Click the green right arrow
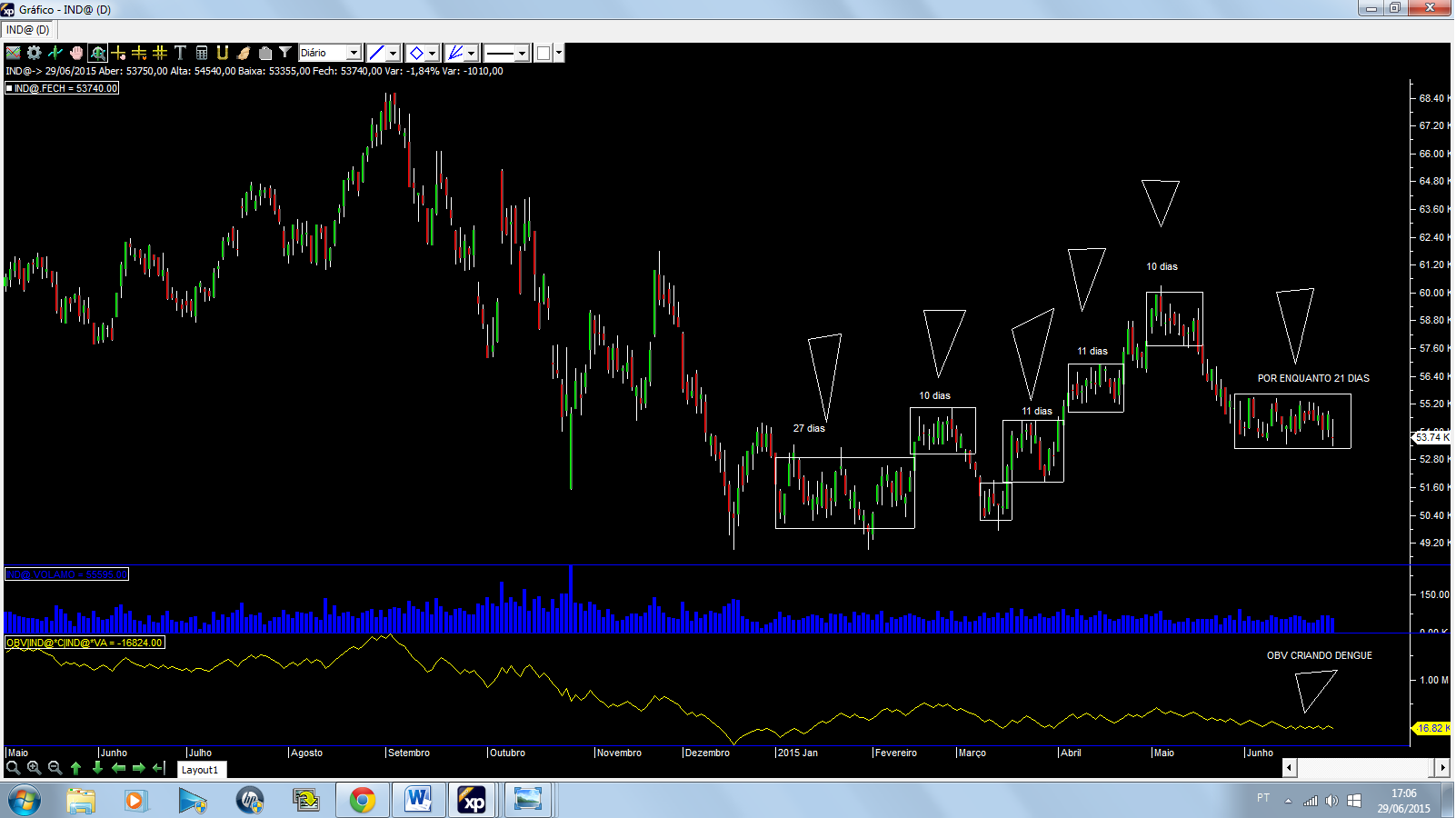Image resolution: width=1456 pixels, height=818 pixels. (x=139, y=768)
